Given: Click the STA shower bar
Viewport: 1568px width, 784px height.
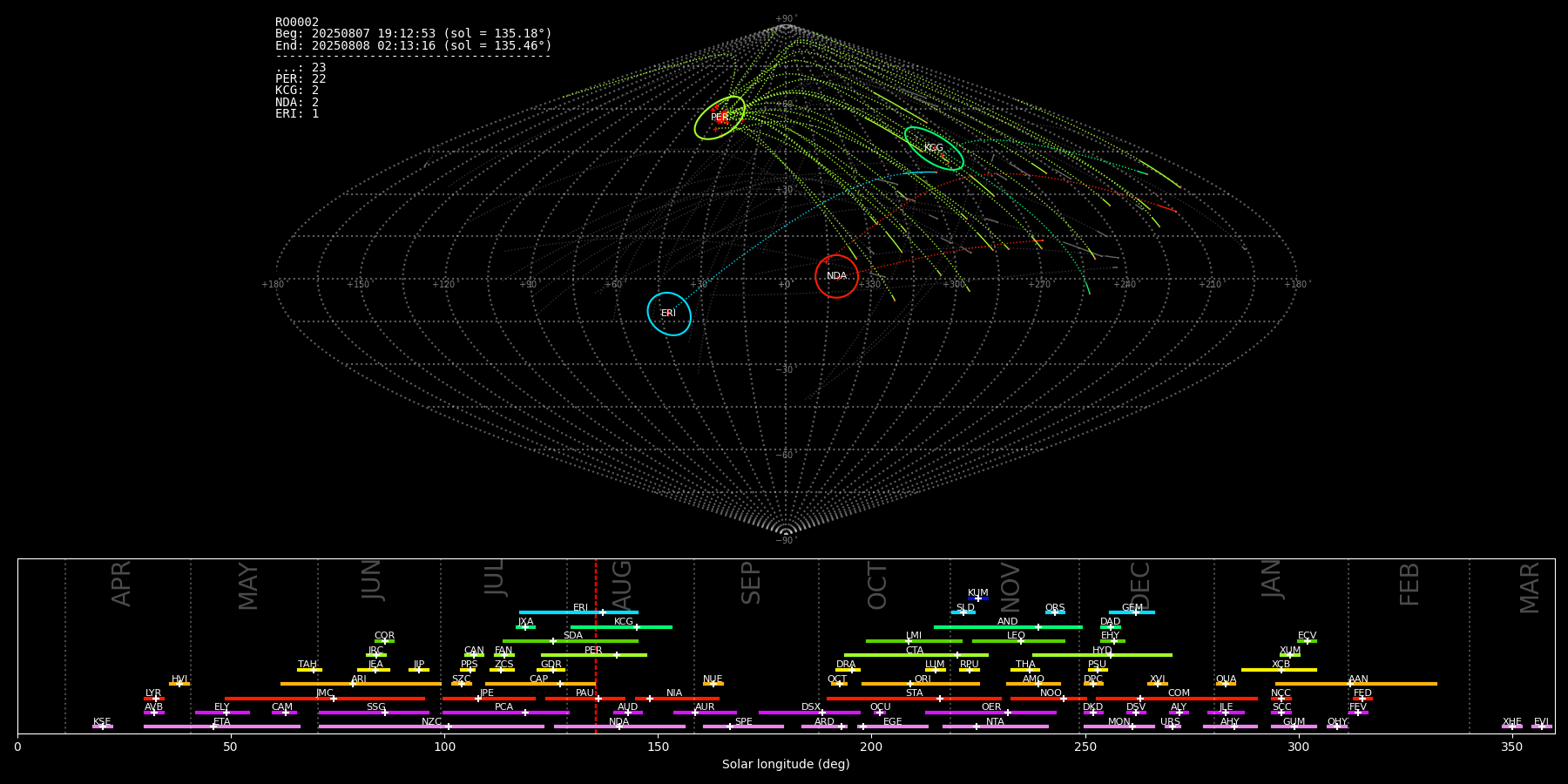Looking at the screenshot, I should (914, 699).
